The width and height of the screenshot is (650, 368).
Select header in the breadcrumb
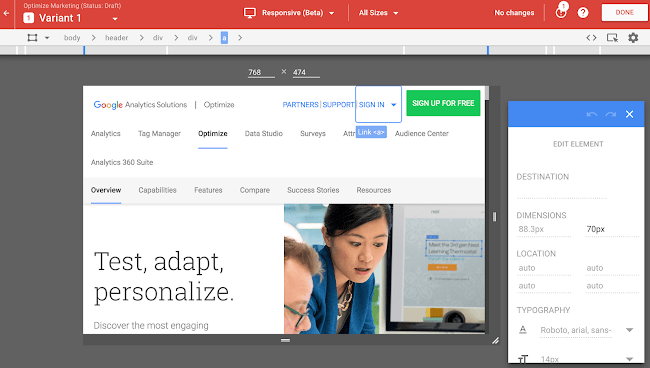pos(116,38)
